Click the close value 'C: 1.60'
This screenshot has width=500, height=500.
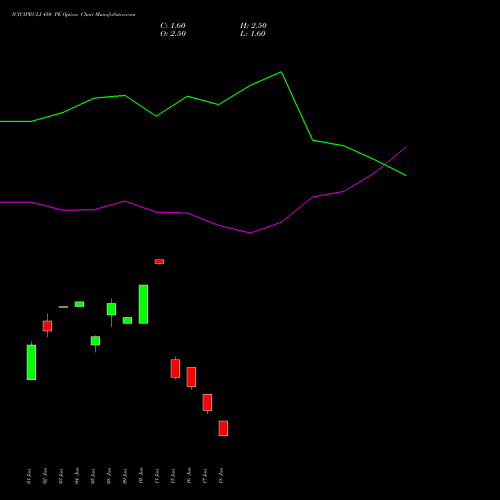tap(173, 26)
